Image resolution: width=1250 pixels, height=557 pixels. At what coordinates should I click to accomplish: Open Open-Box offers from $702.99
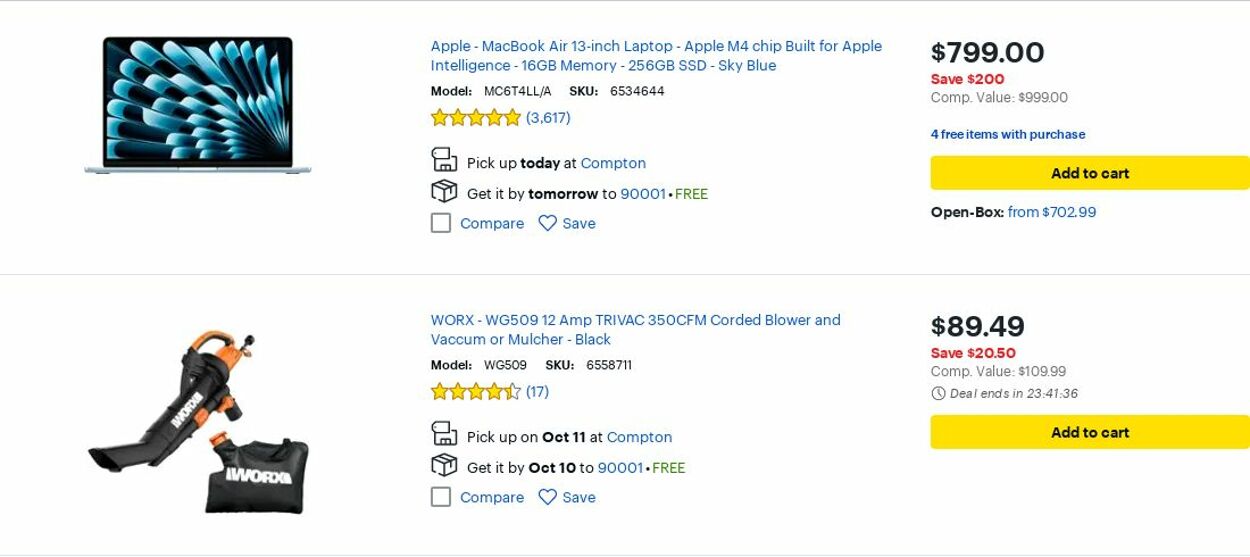[x=1051, y=212]
